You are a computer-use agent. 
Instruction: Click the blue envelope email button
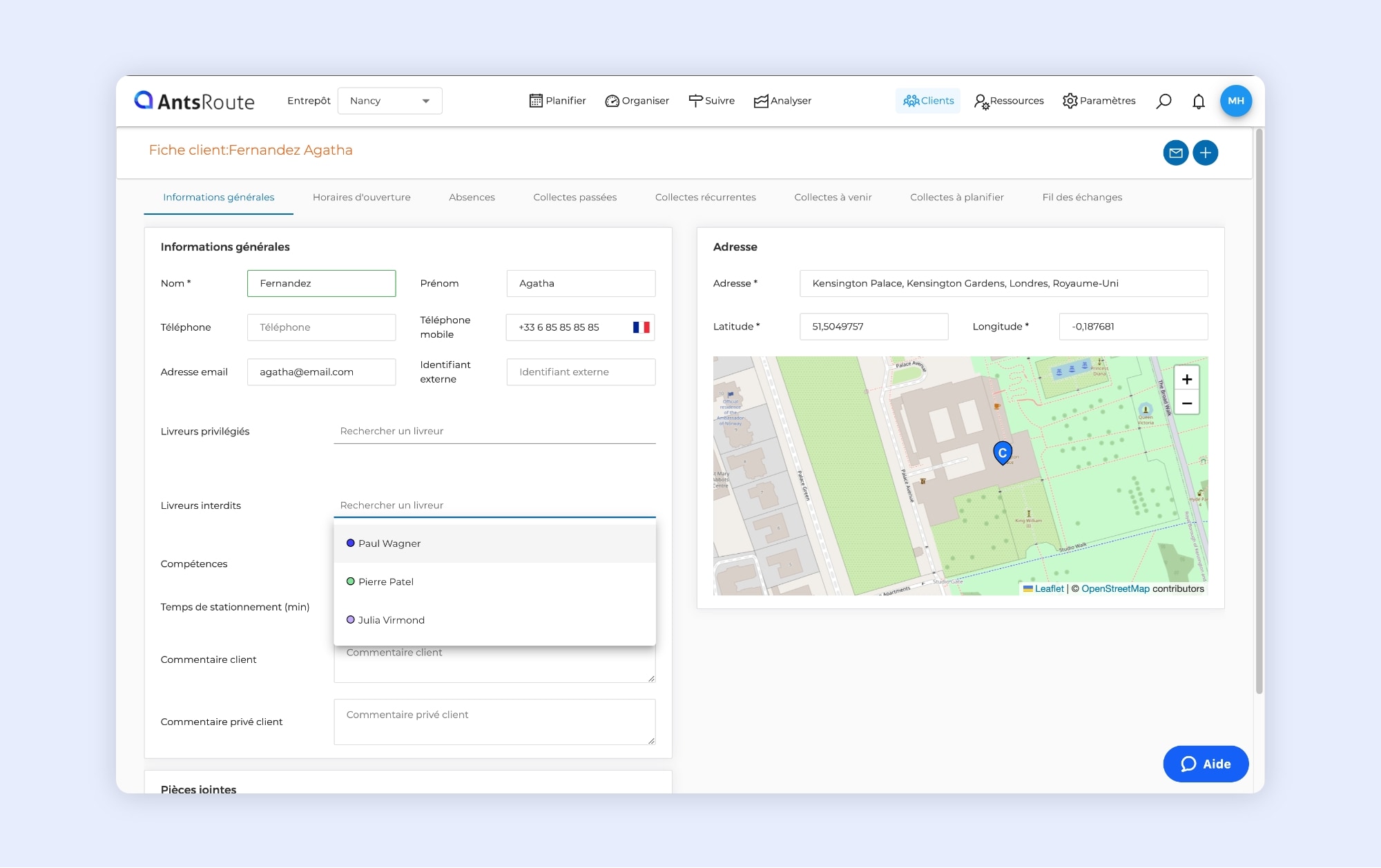click(x=1175, y=153)
